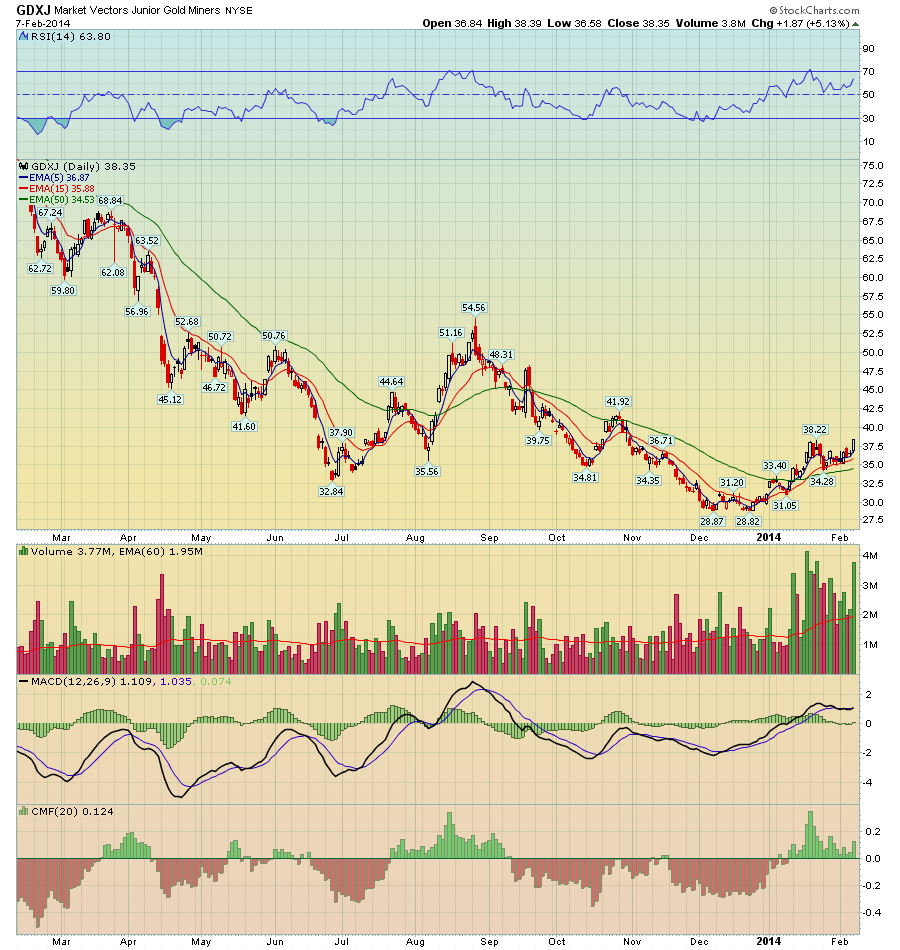Click the RSI(14) indicator legend icon
900x950 pixels.
point(24,36)
